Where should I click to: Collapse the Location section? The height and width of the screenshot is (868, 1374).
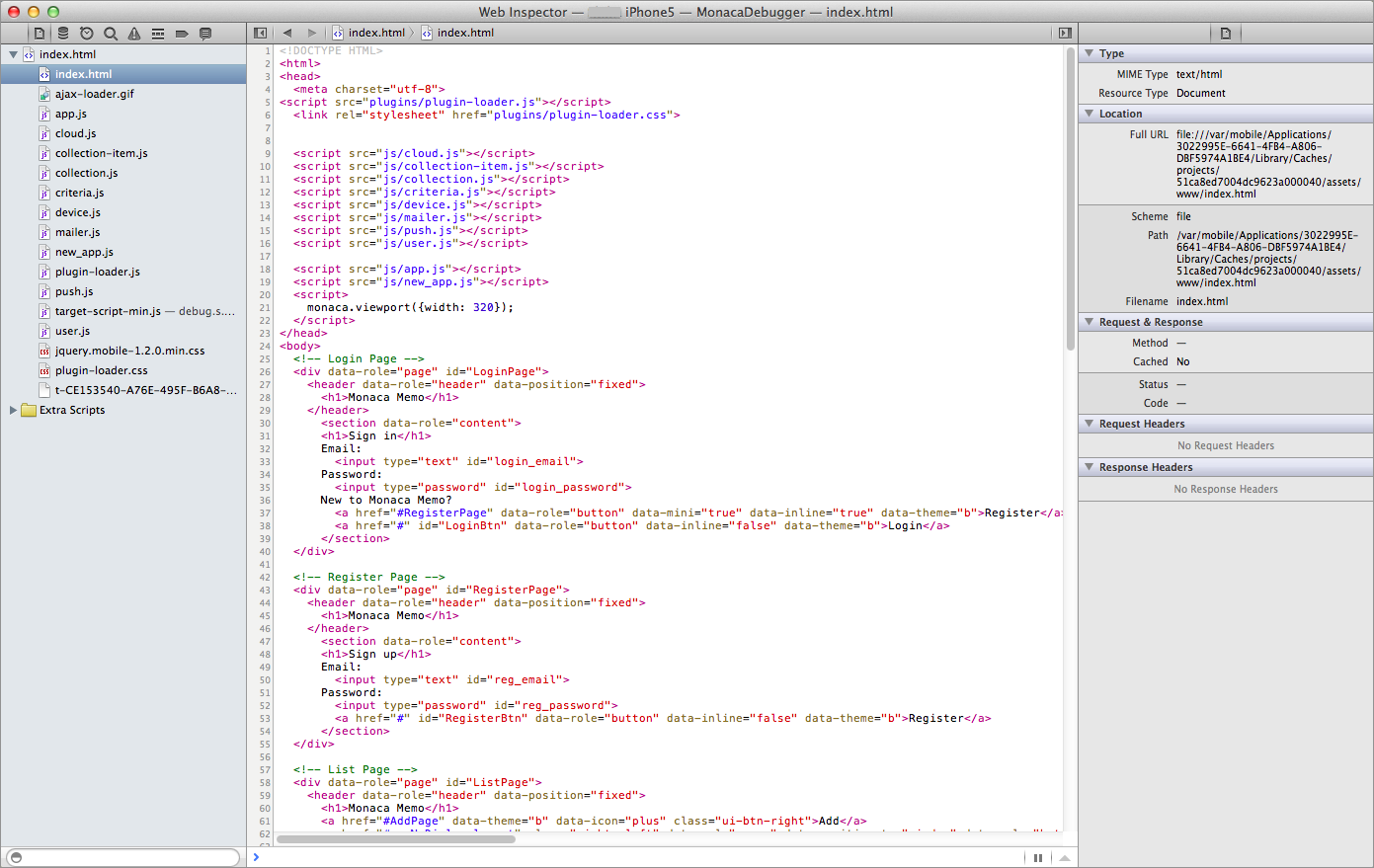point(1090,114)
